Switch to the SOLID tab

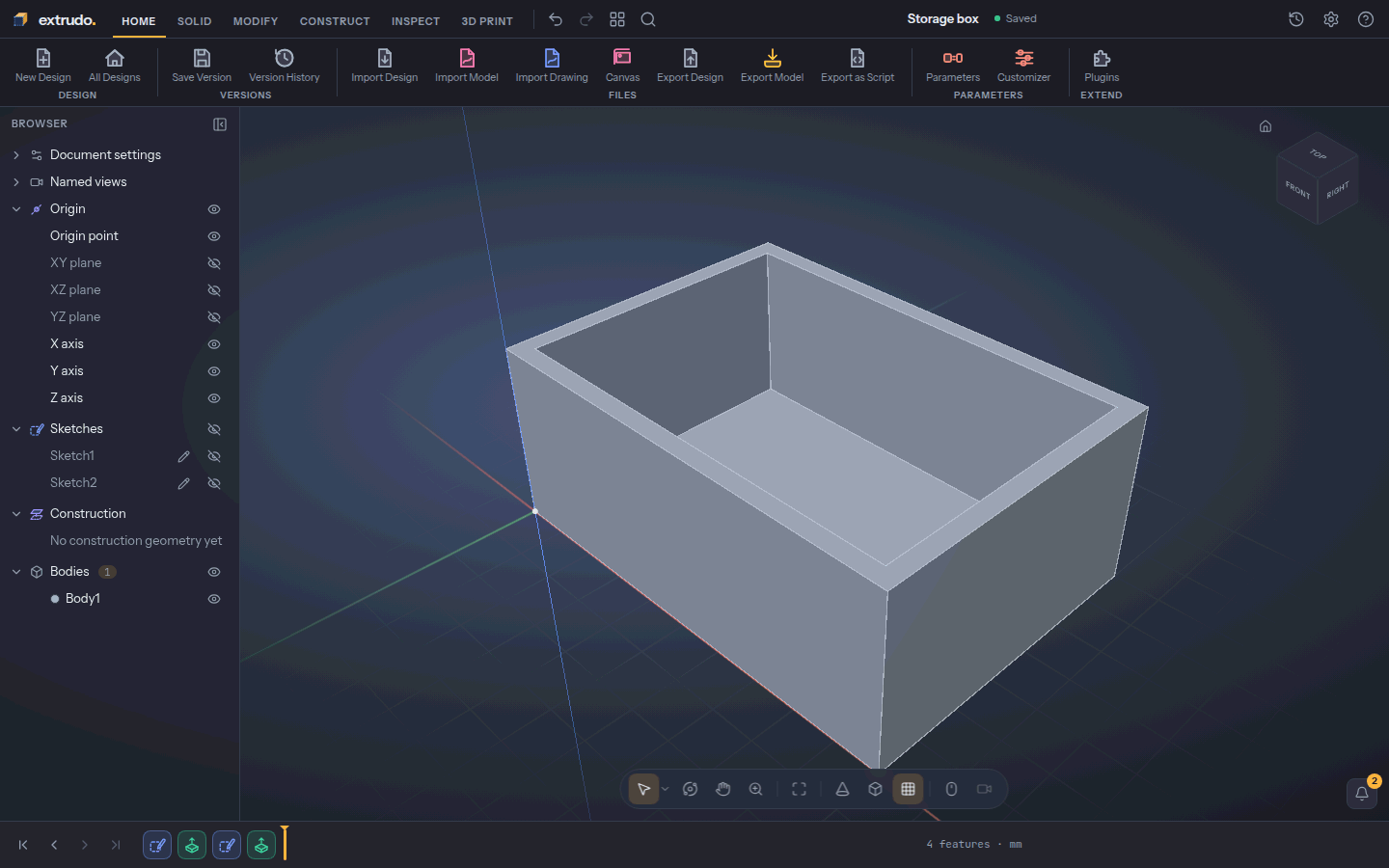click(194, 21)
